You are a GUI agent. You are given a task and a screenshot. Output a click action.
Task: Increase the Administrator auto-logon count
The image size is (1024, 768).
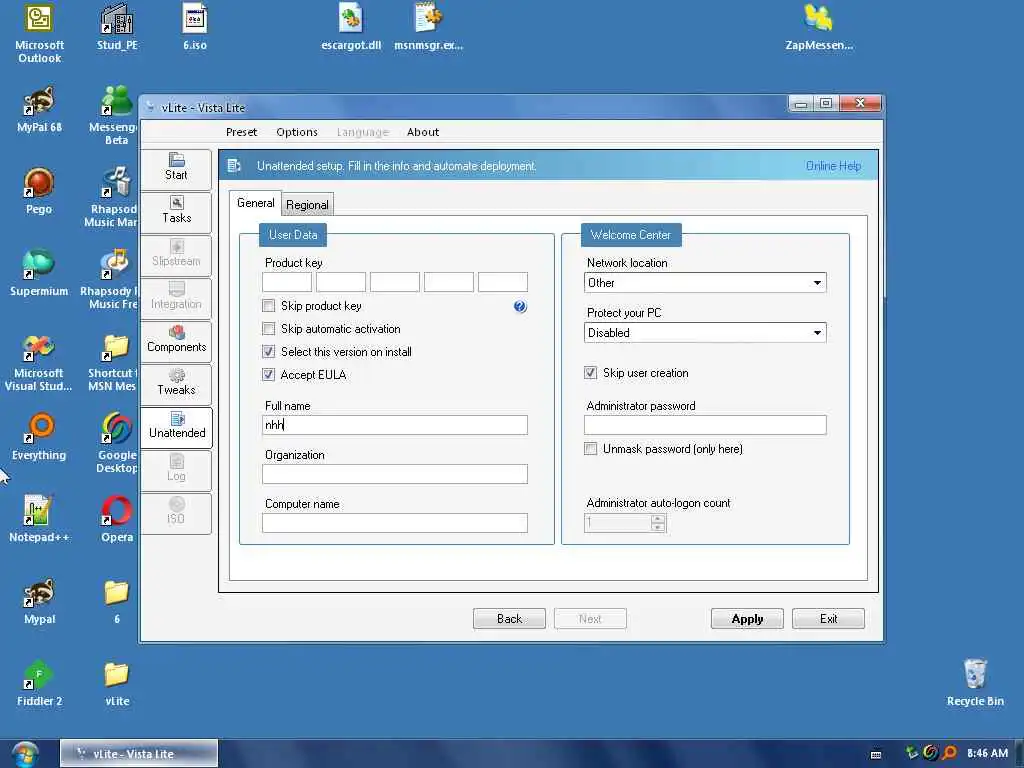coord(658,519)
